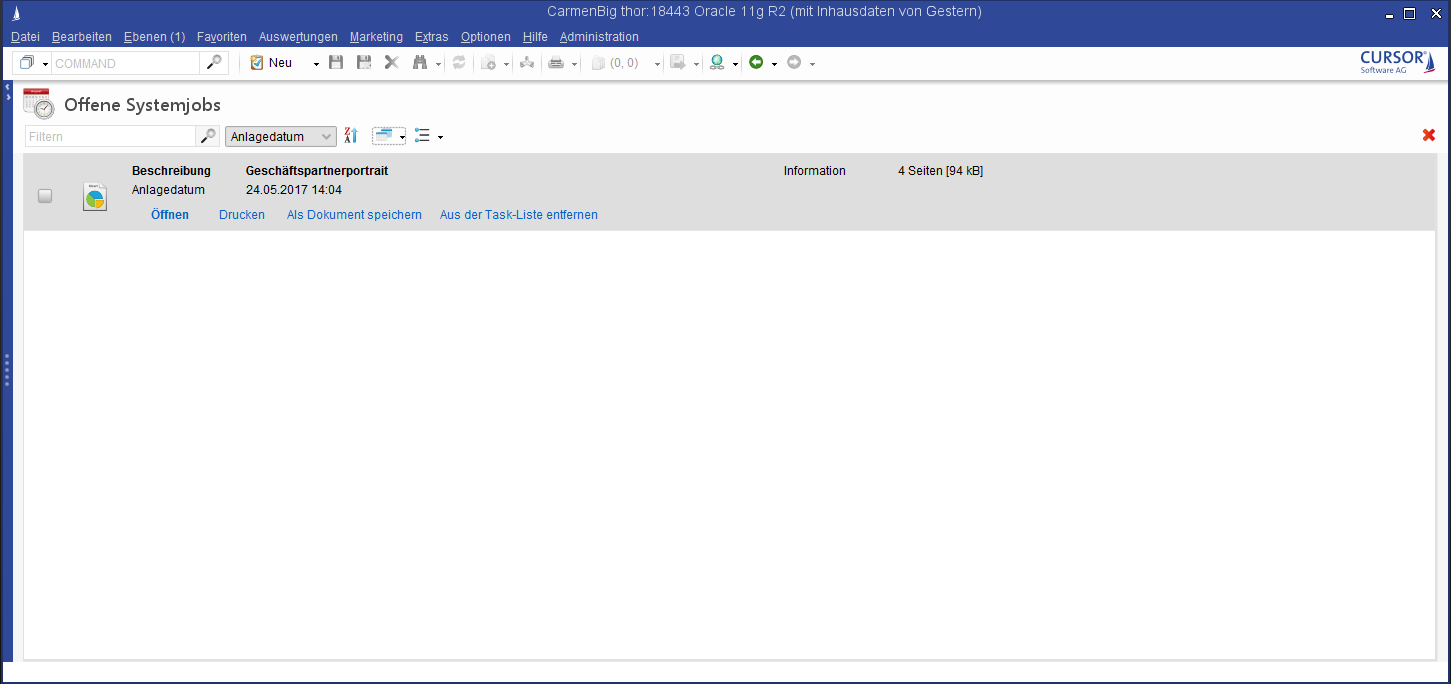Open the Auswertungen menu
The image size is (1451, 684).
click(298, 37)
